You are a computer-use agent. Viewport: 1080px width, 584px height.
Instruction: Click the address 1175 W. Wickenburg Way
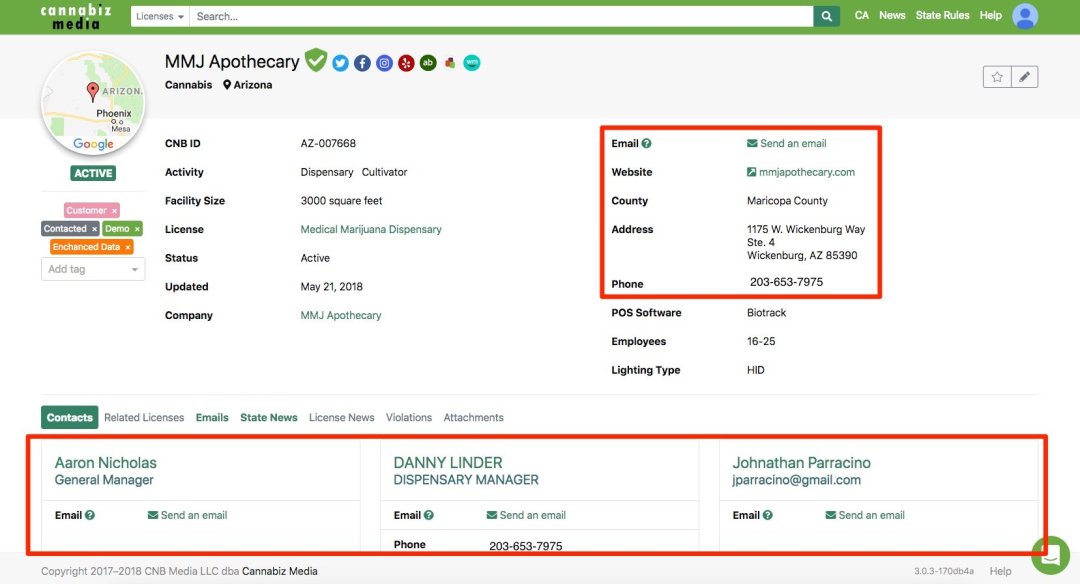806,229
